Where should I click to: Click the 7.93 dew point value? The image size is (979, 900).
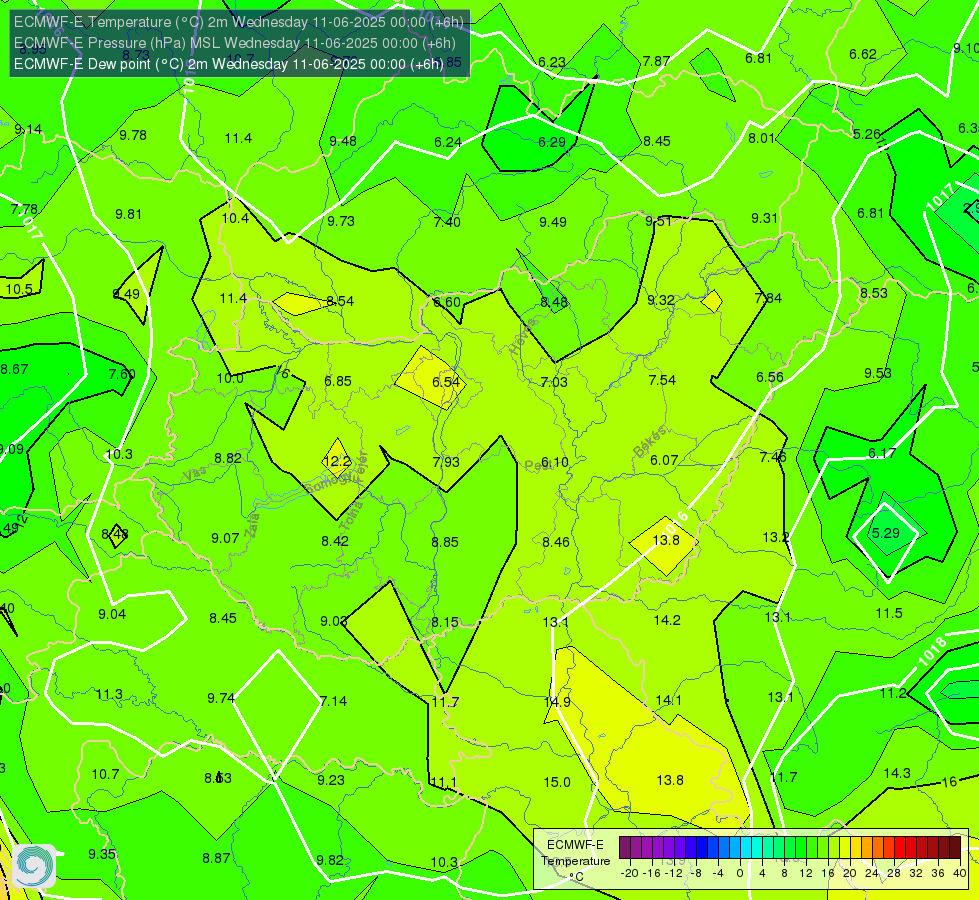click(x=446, y=462)
